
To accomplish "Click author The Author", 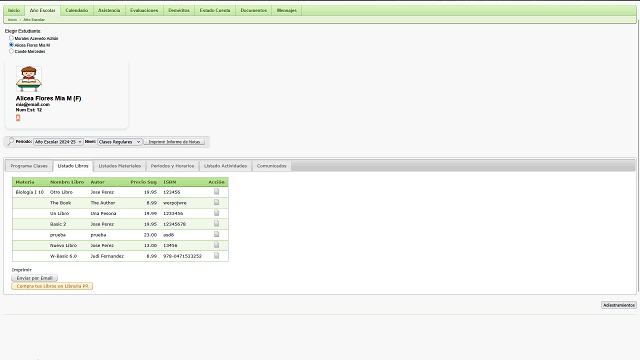I will click(103, 202).
